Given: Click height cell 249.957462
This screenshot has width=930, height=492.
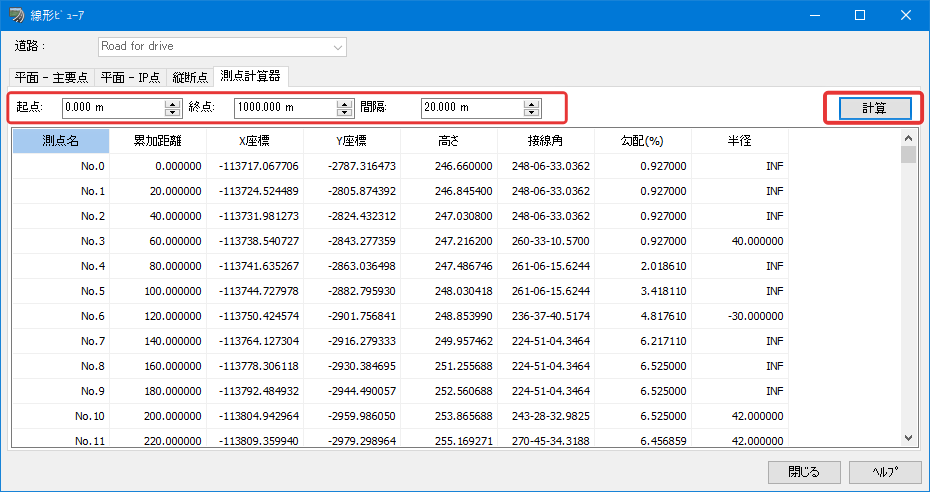Looking at the screenshot, I should pyautogui.click(x=449, y=341).
